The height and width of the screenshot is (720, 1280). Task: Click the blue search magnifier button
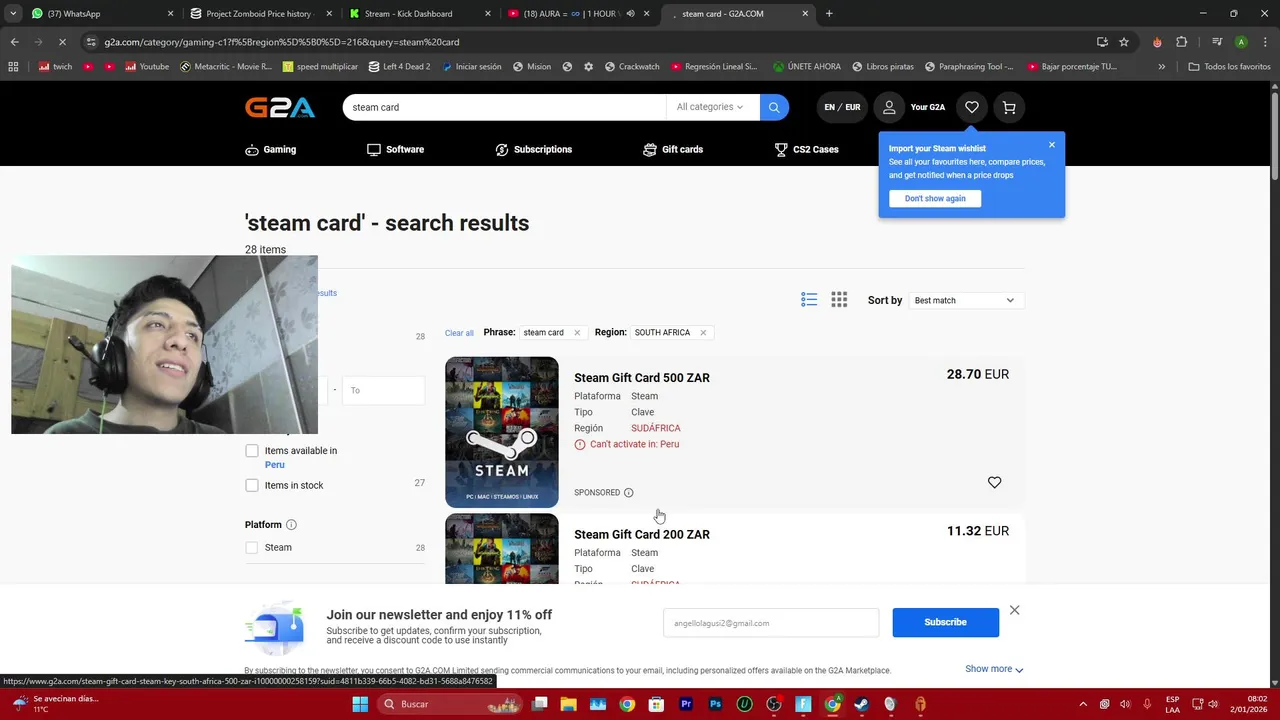(x=774, y=107)
